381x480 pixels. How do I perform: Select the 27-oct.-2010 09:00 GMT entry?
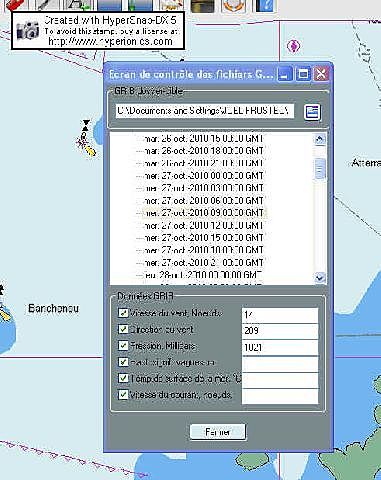[x=204, y=213]
